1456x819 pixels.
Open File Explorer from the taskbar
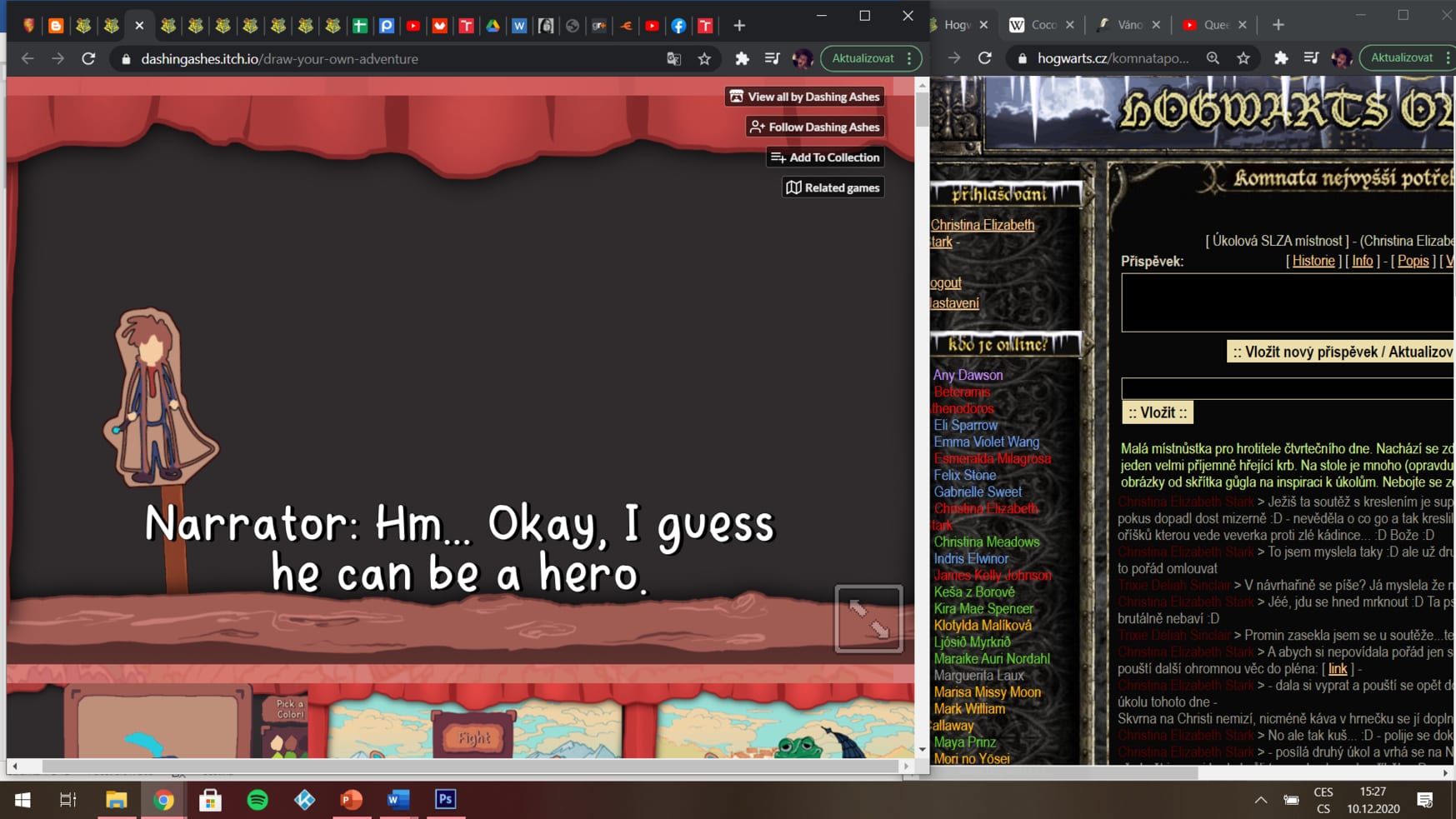pos(116,800)
